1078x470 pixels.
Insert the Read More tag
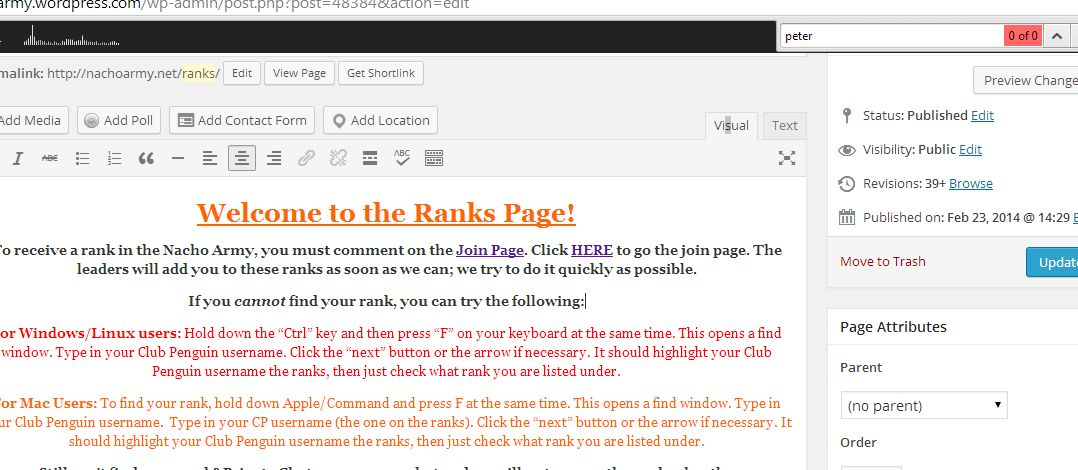click(369, 158)
